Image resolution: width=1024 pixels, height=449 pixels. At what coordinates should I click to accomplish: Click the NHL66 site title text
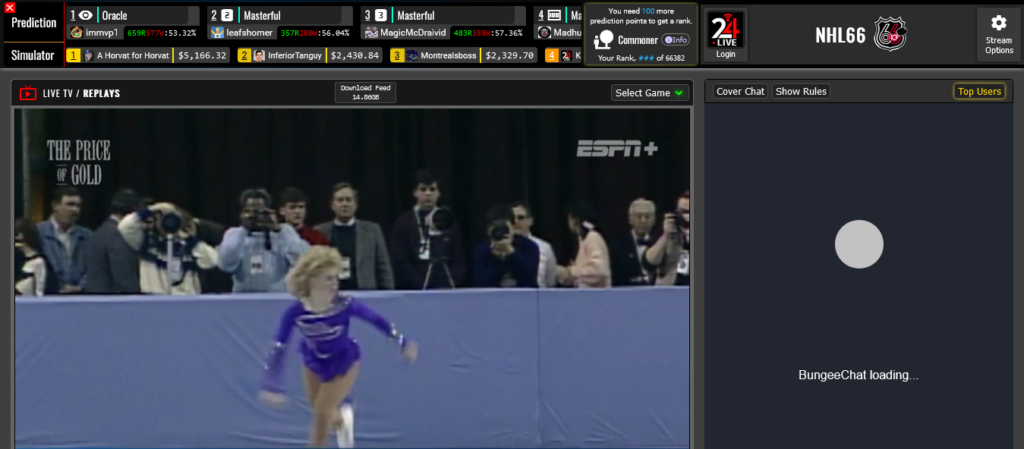(x=840, y=35)
